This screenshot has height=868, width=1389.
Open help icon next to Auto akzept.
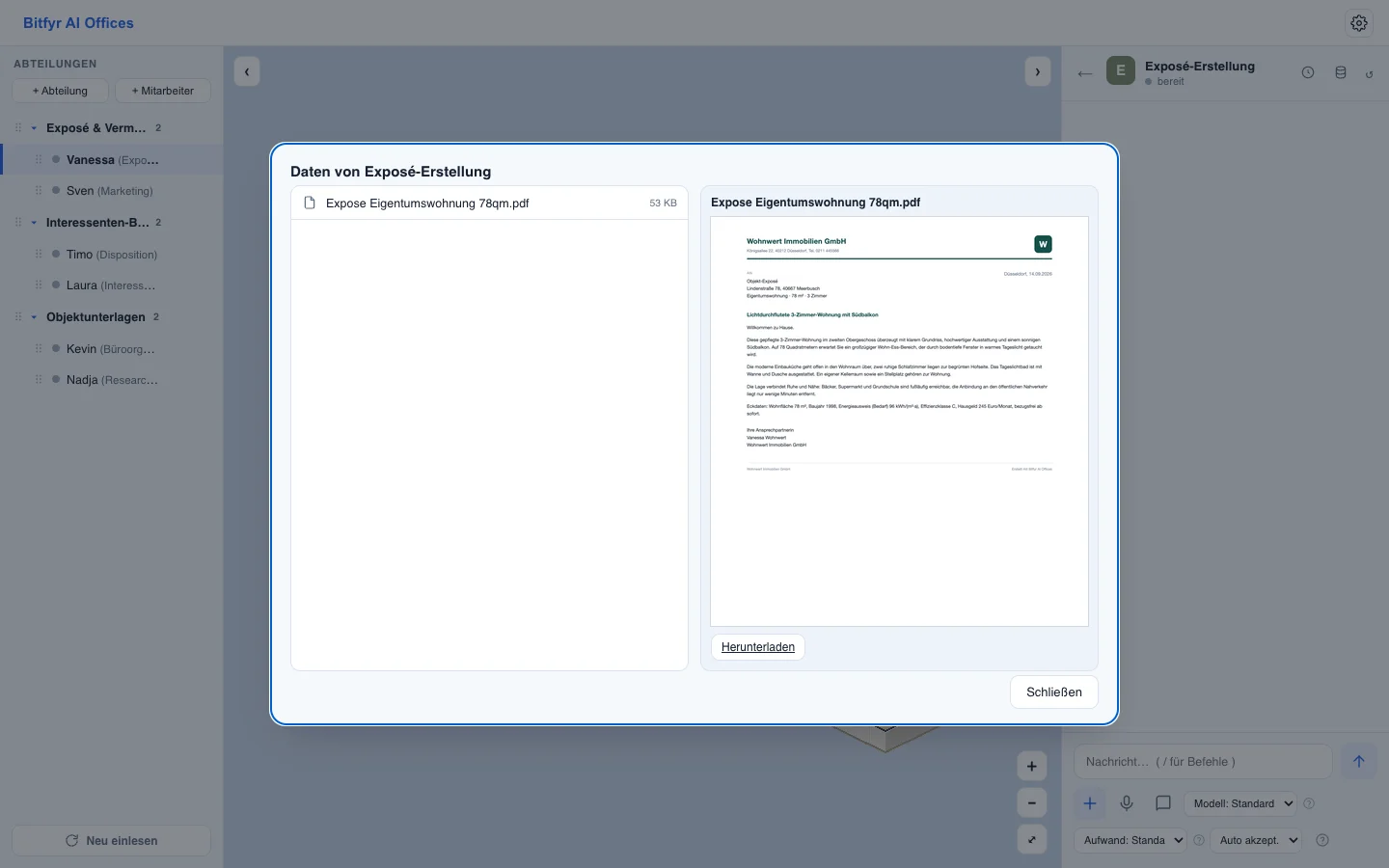pos(1322,840)
